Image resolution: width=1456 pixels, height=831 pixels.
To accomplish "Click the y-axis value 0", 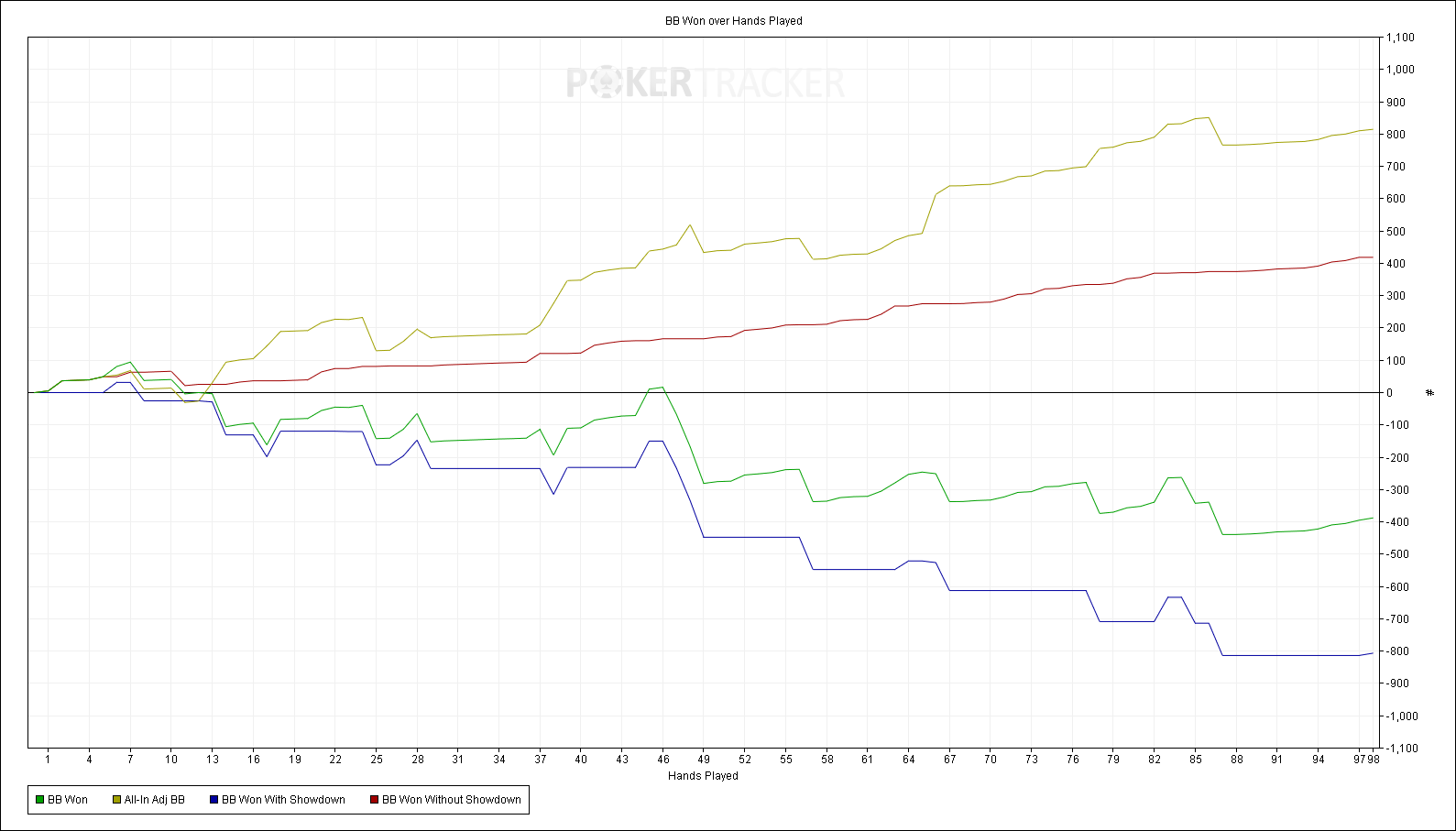I will coord(1390,393).
